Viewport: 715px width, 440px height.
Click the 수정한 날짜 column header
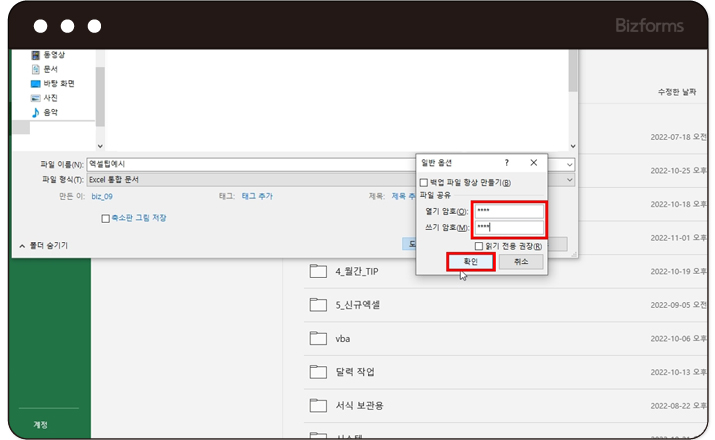(677, 92)
